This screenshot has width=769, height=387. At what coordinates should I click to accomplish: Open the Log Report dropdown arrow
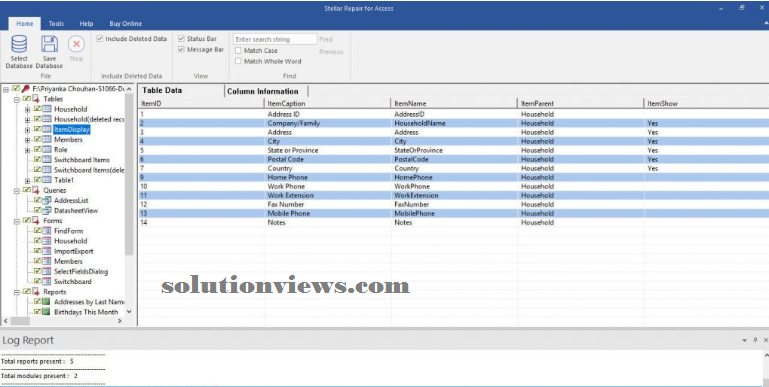(744, 340)
